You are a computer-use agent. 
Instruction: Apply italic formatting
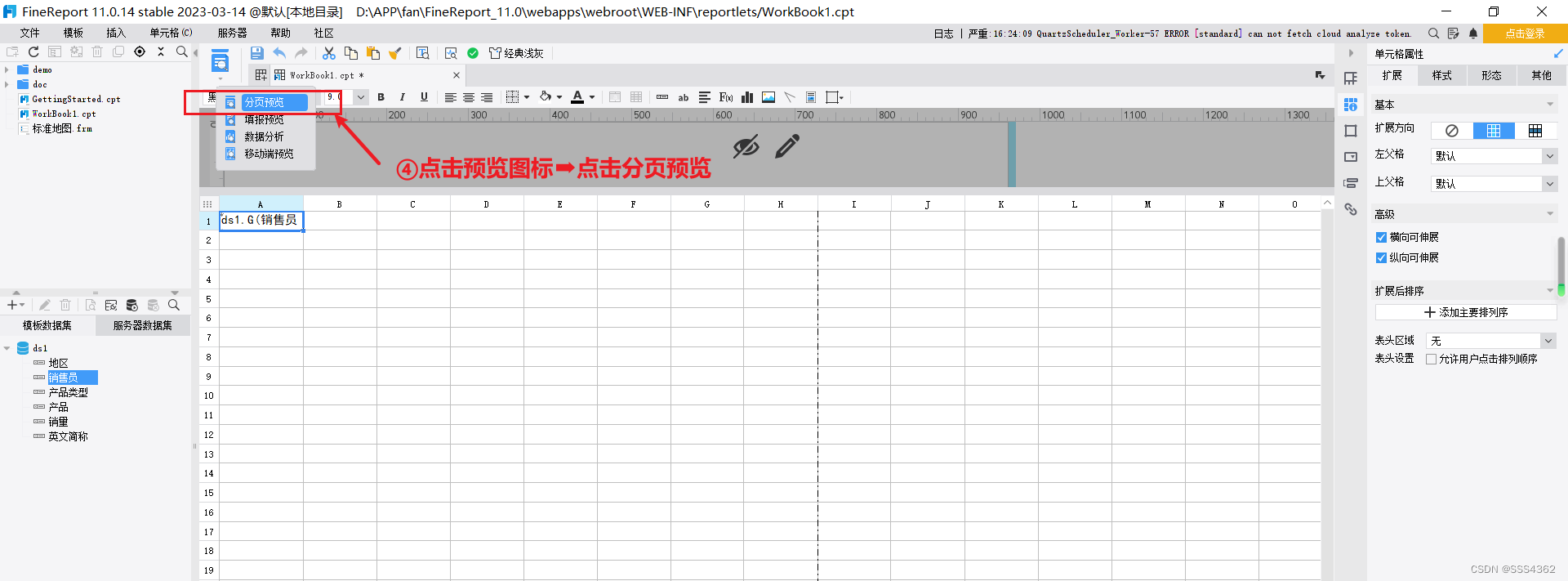tap(402, 97)
